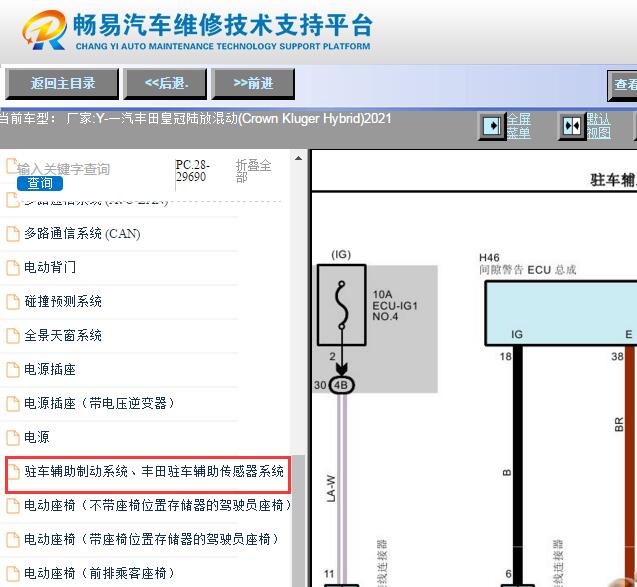Open the 全景天窗系统 tree item
The image size is (637, 587).
pos(63,336)
